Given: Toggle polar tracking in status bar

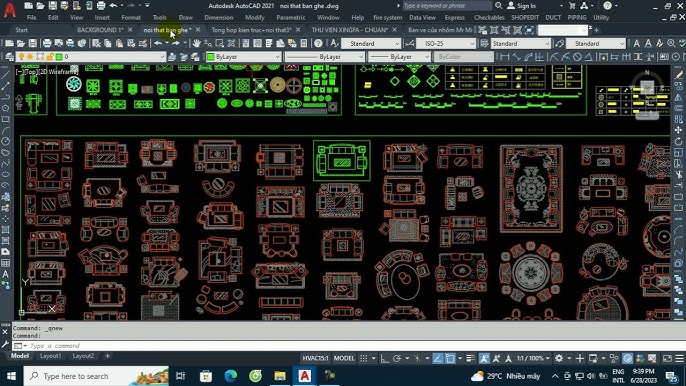Looking at the screenshot, I should click(397, 358).
